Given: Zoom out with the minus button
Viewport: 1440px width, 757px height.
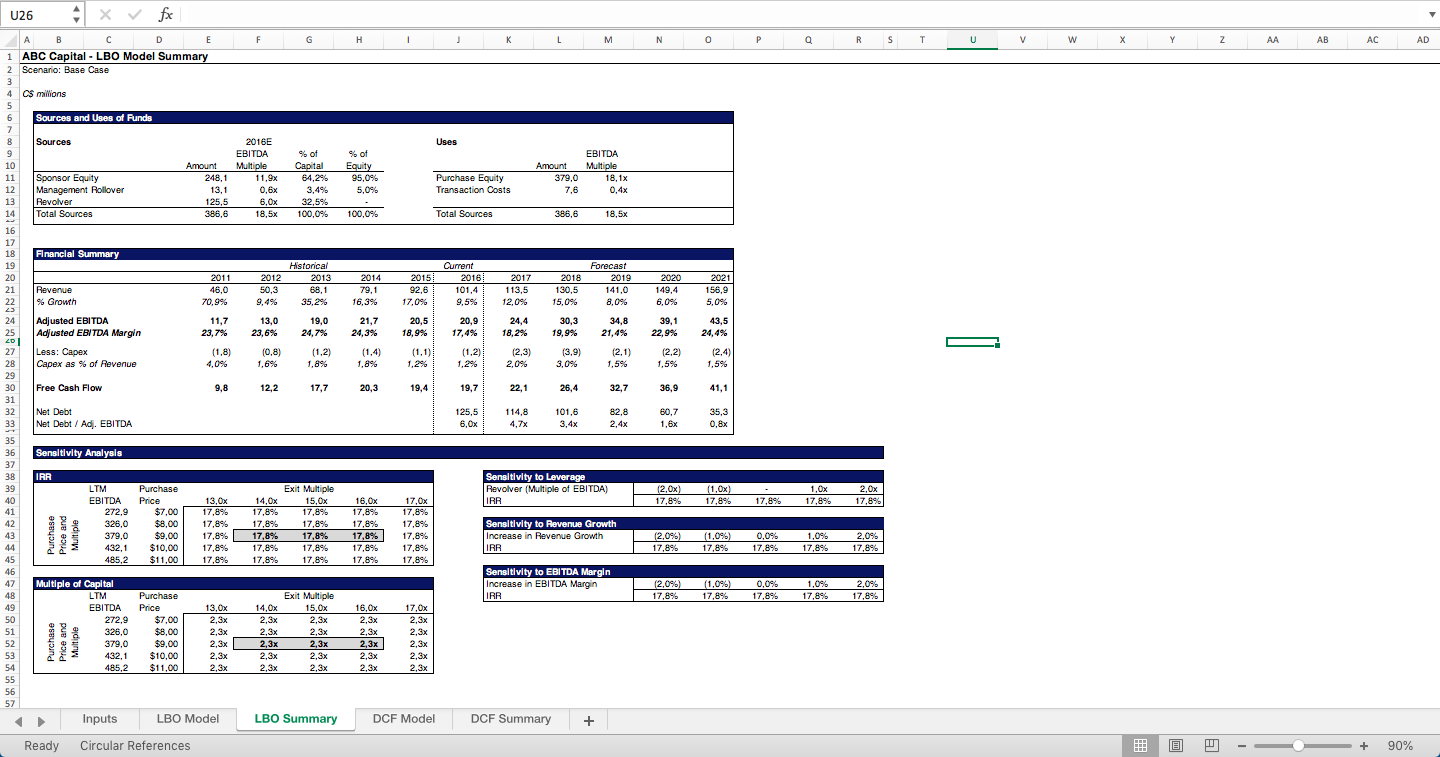Looking at the screenshot, I should (1241, 746).
